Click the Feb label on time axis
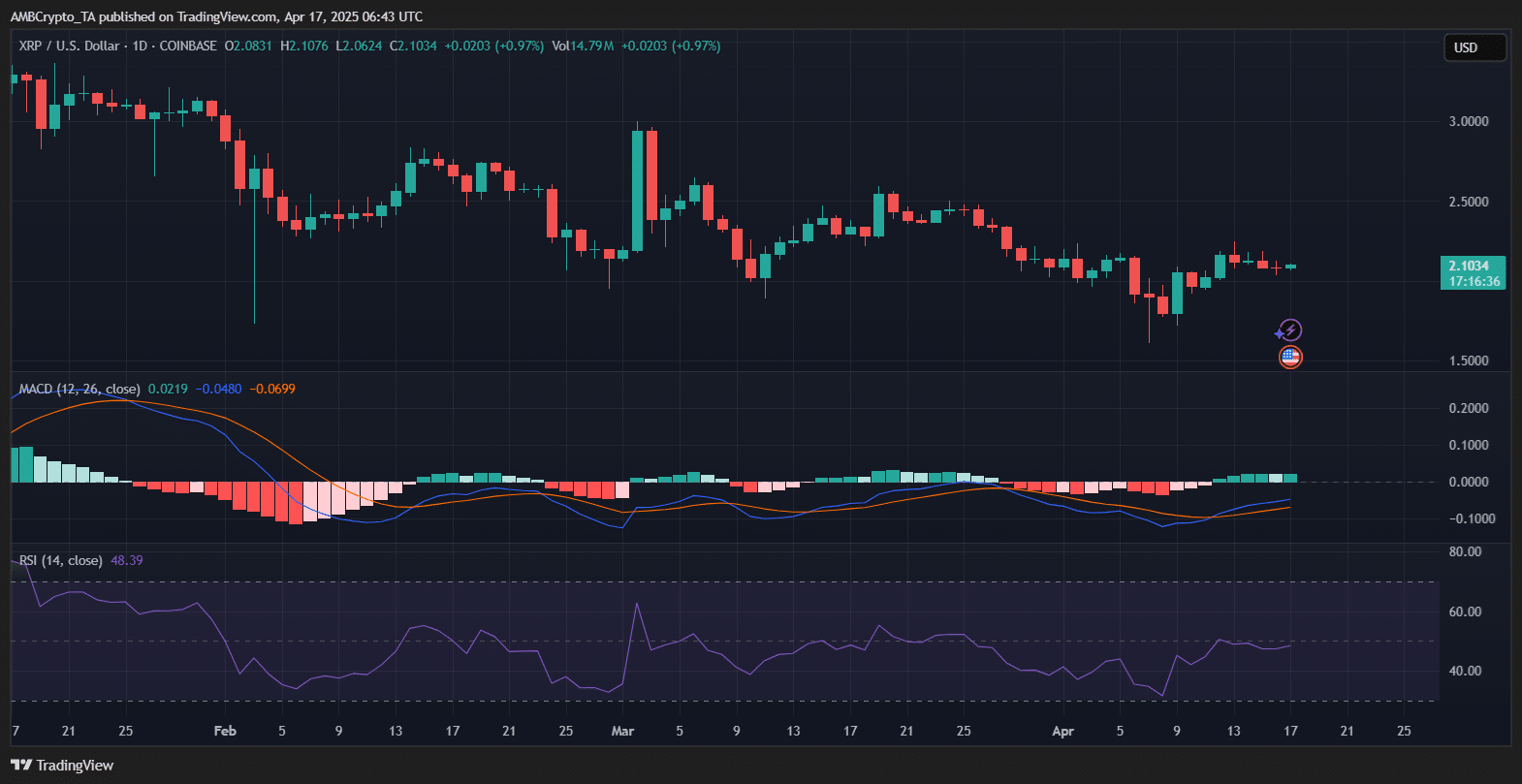The image size is (1522, 784). (225, 731)
